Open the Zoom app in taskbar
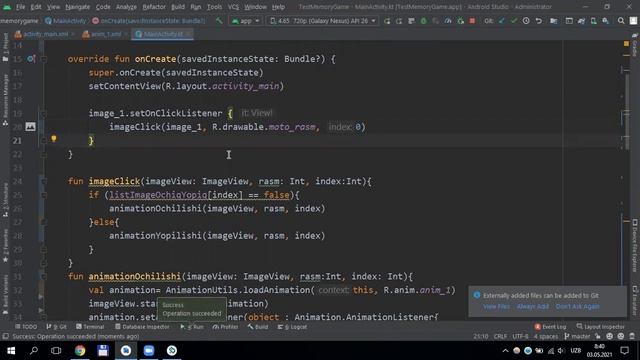 point(149,351)
